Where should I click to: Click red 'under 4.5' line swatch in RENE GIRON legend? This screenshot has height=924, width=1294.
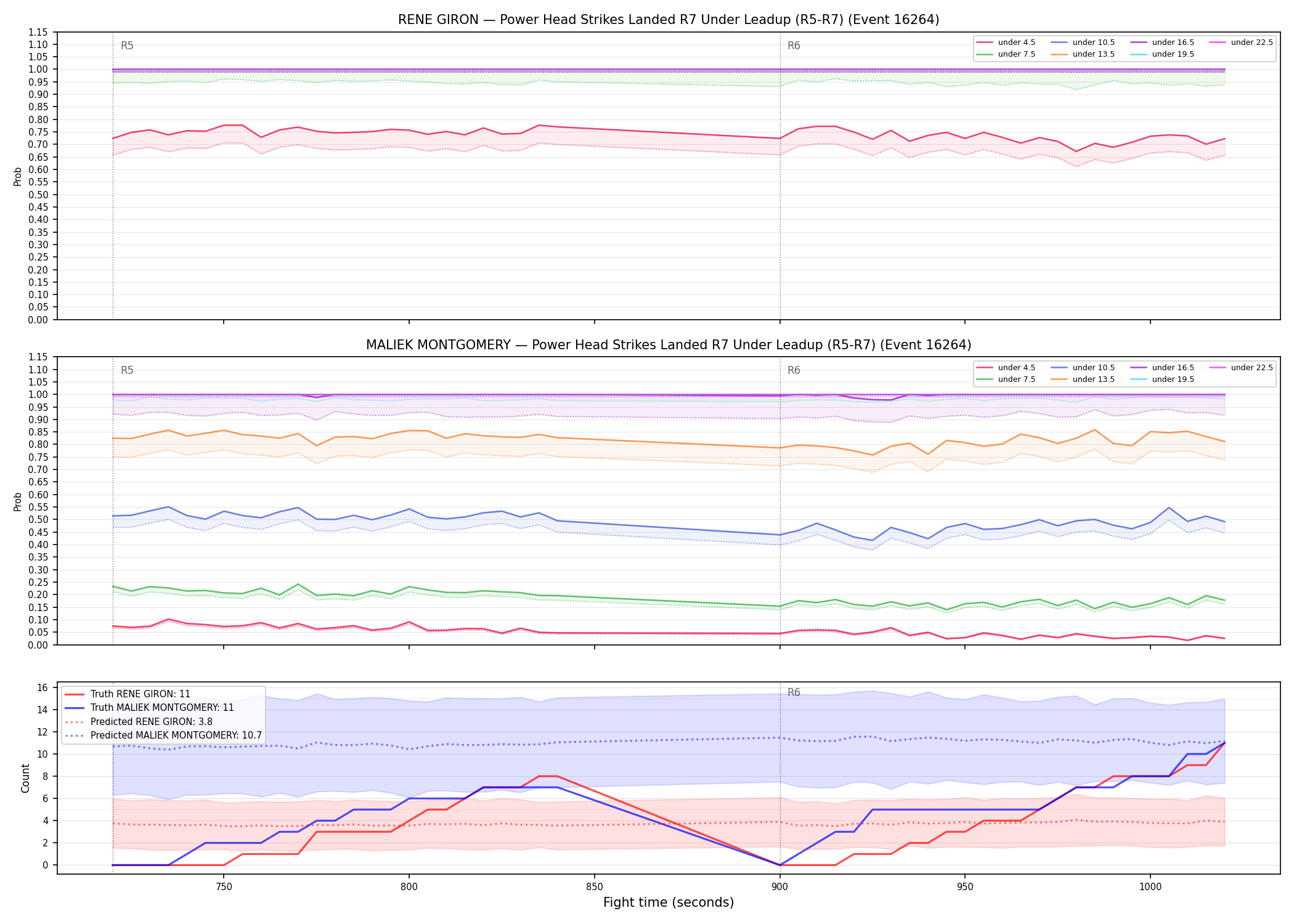985,43
